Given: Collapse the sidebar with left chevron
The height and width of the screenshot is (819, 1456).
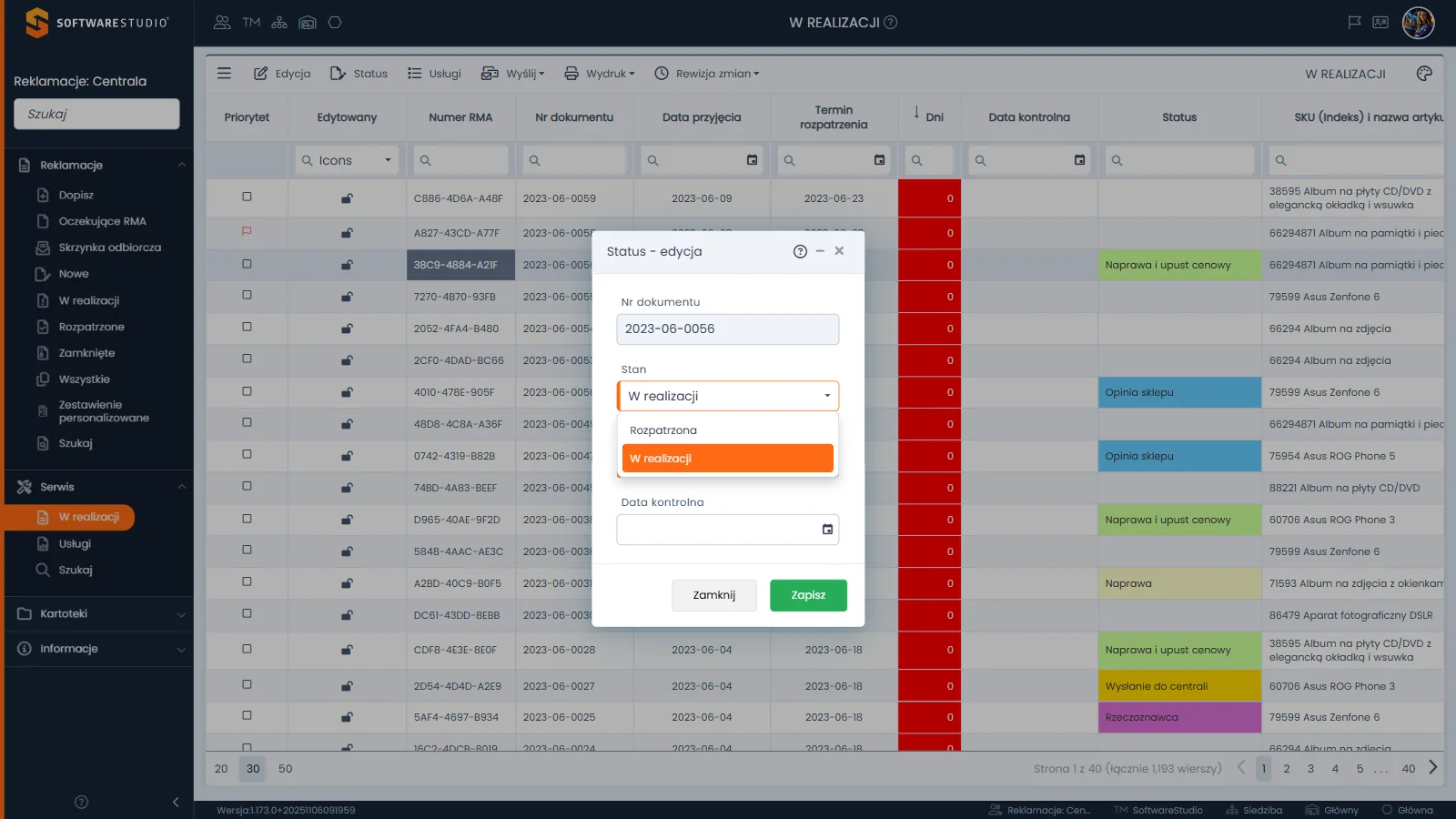Looking at the screenshot, I should point(176,802).
